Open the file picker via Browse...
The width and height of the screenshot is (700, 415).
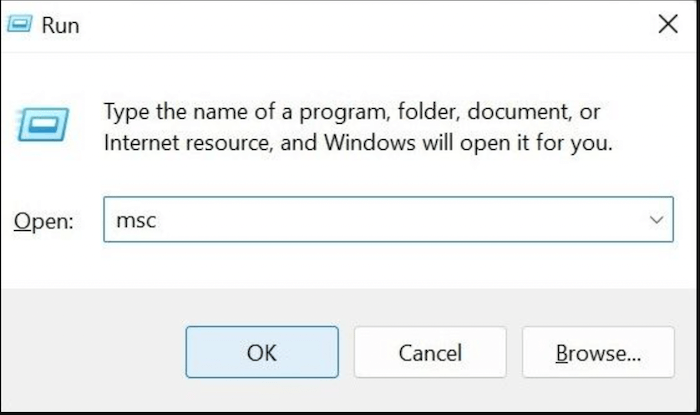[x=598, y=352]
